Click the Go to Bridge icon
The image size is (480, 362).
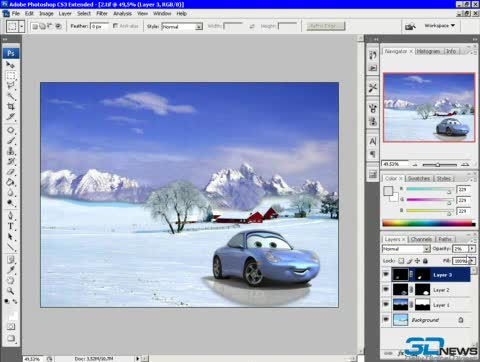410,26
